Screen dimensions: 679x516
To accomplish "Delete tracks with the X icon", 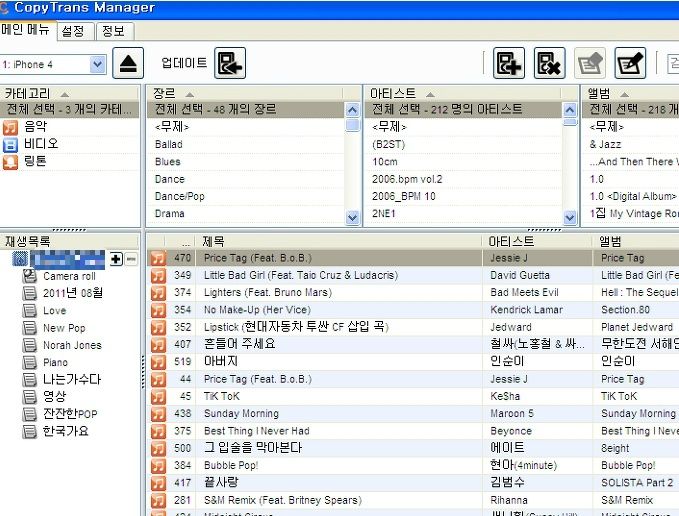I will 549,63.
